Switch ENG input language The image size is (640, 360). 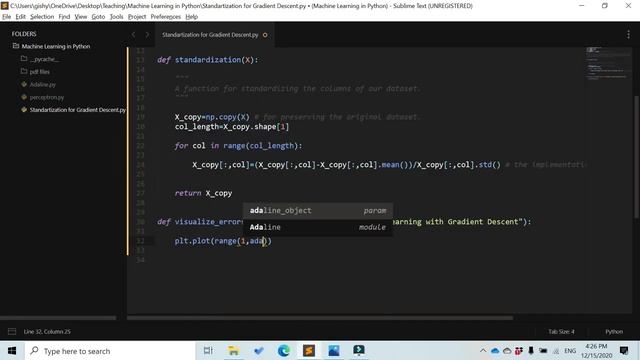570,351
